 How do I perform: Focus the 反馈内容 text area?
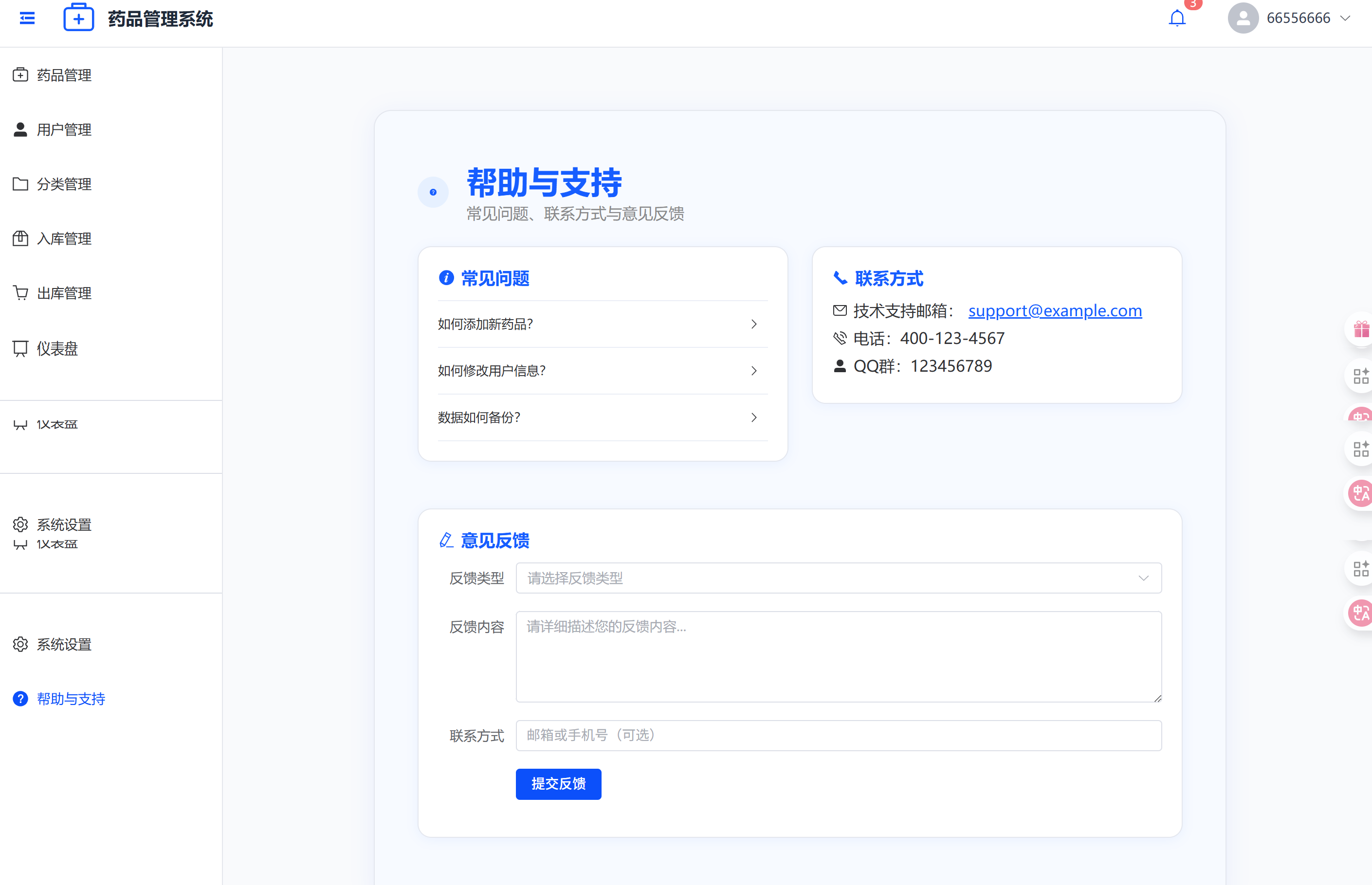tap(838, 656)
